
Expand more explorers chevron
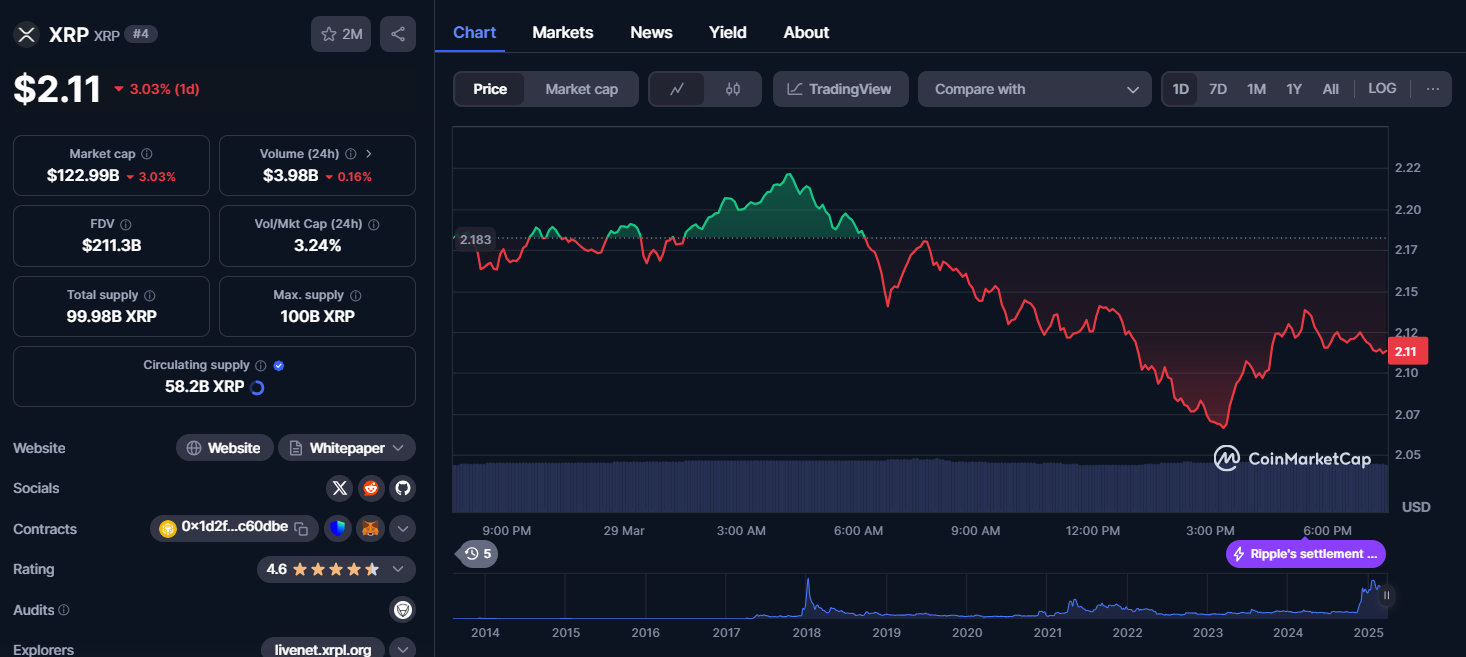coord(402,649)
